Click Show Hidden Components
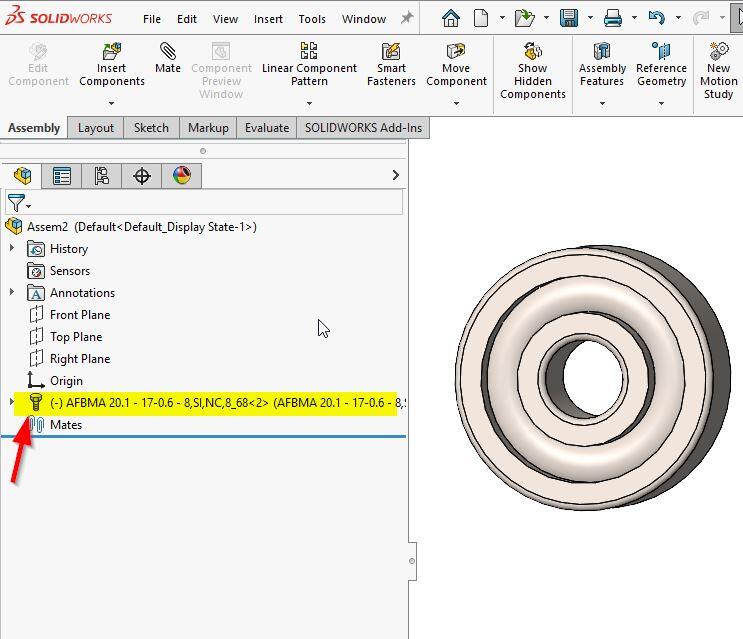Viewport: 743px width, 639px height. point(533,52)
